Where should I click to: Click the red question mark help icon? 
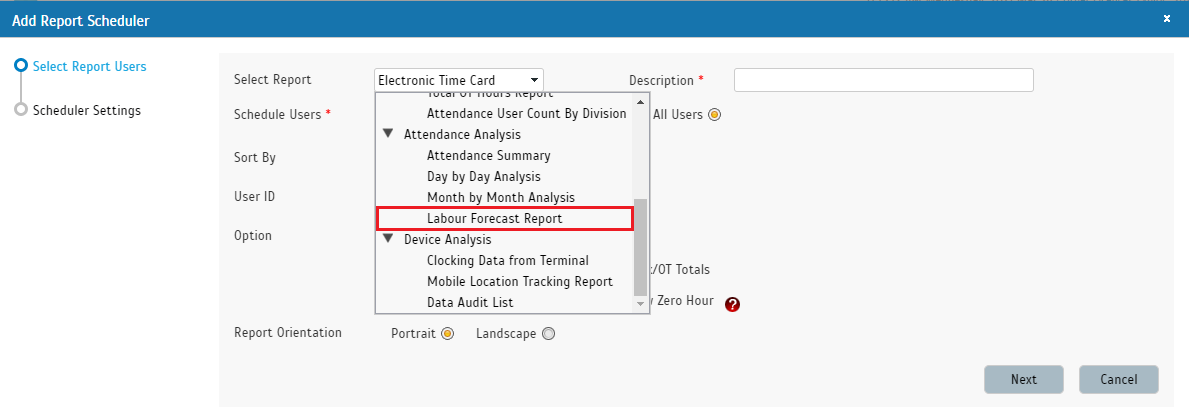tap(732, 305)
